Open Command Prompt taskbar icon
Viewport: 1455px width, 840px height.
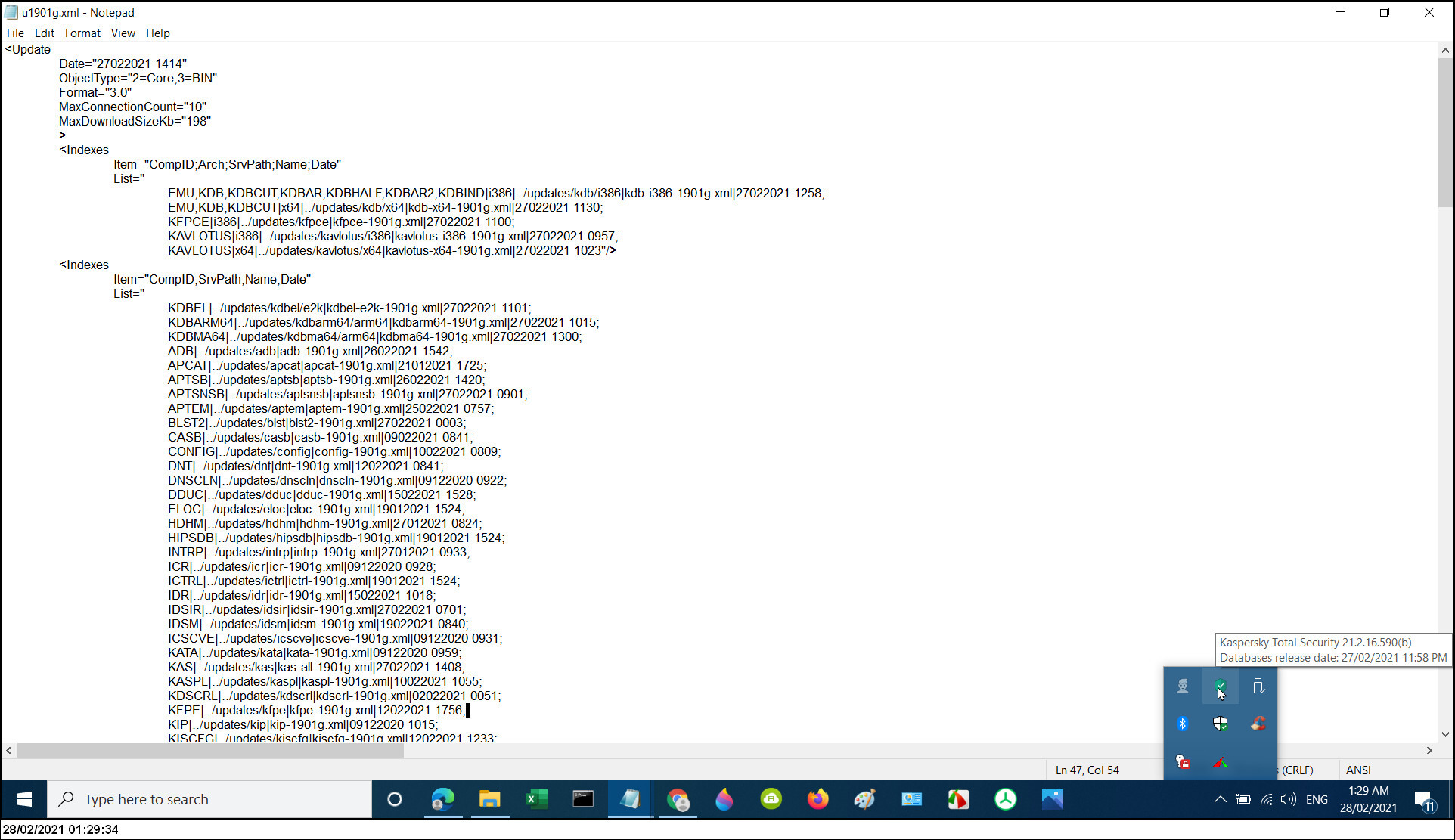[583, 799]
